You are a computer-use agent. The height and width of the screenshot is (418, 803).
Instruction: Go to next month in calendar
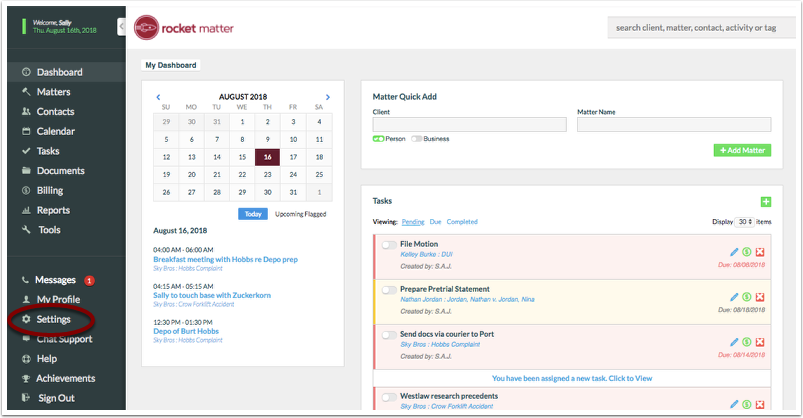(328, 97)
